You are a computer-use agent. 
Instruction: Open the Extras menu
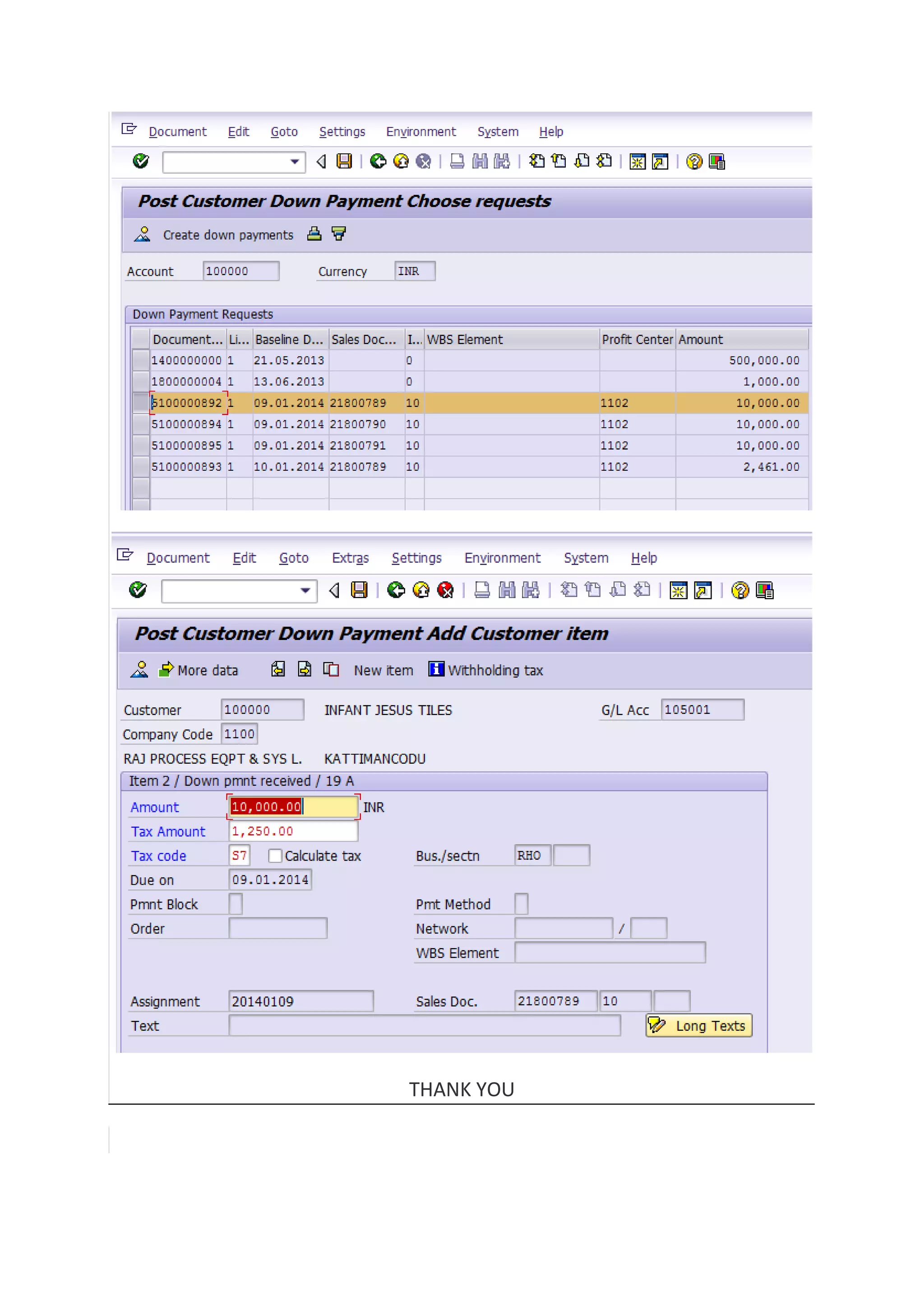(x=350, y=558)
